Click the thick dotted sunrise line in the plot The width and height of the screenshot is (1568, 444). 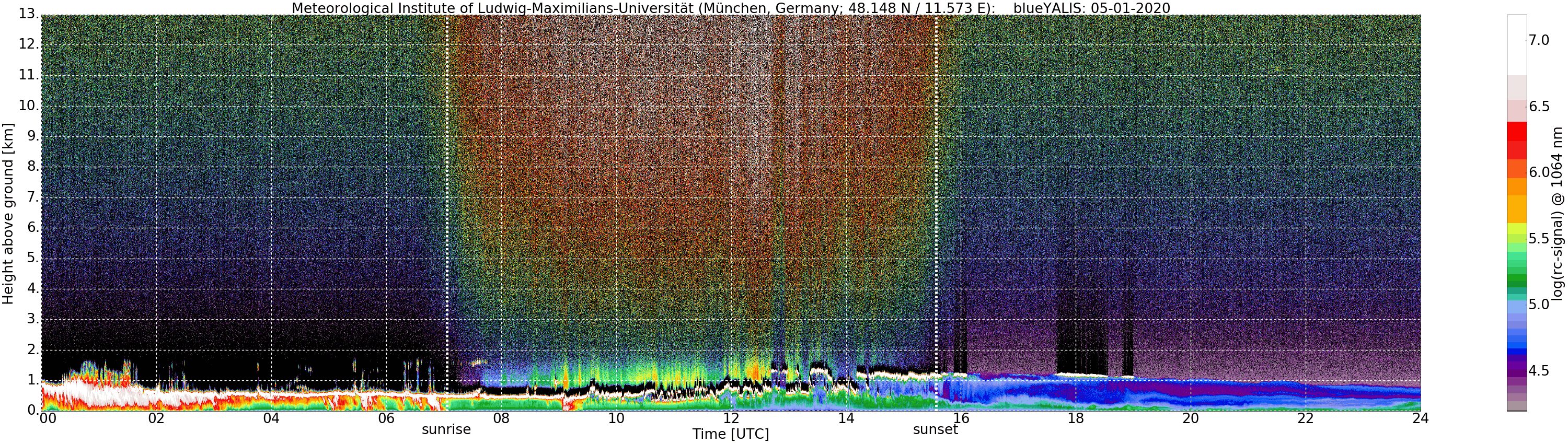click(447, 213)
